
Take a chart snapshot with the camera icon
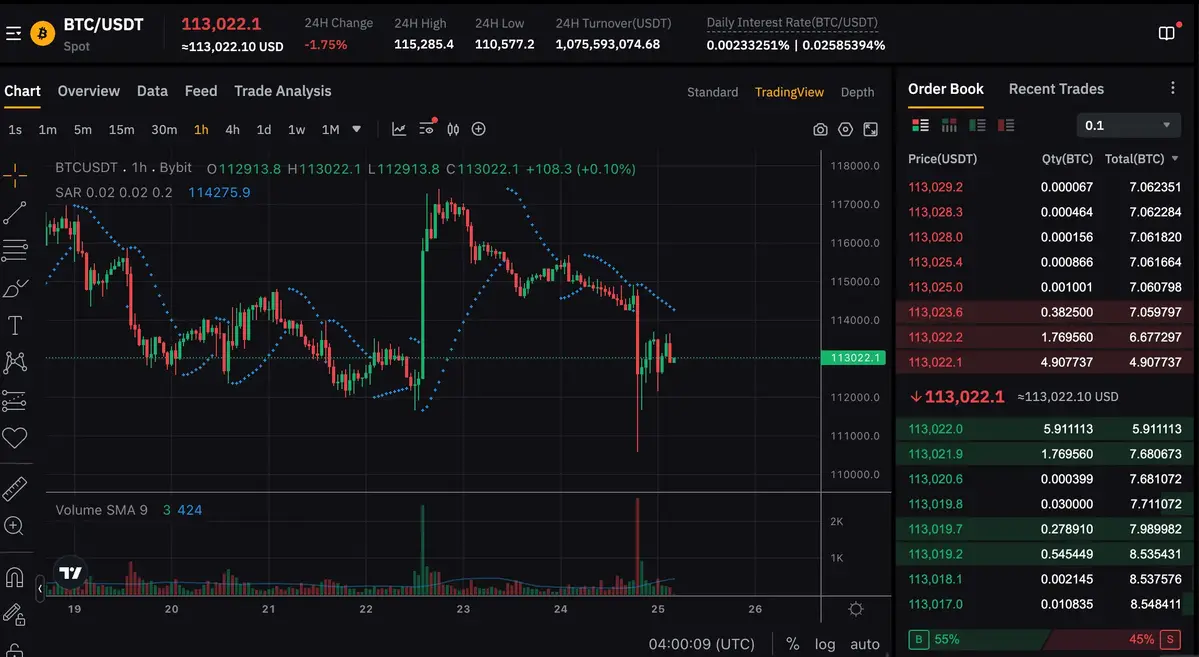coord(820,129)
